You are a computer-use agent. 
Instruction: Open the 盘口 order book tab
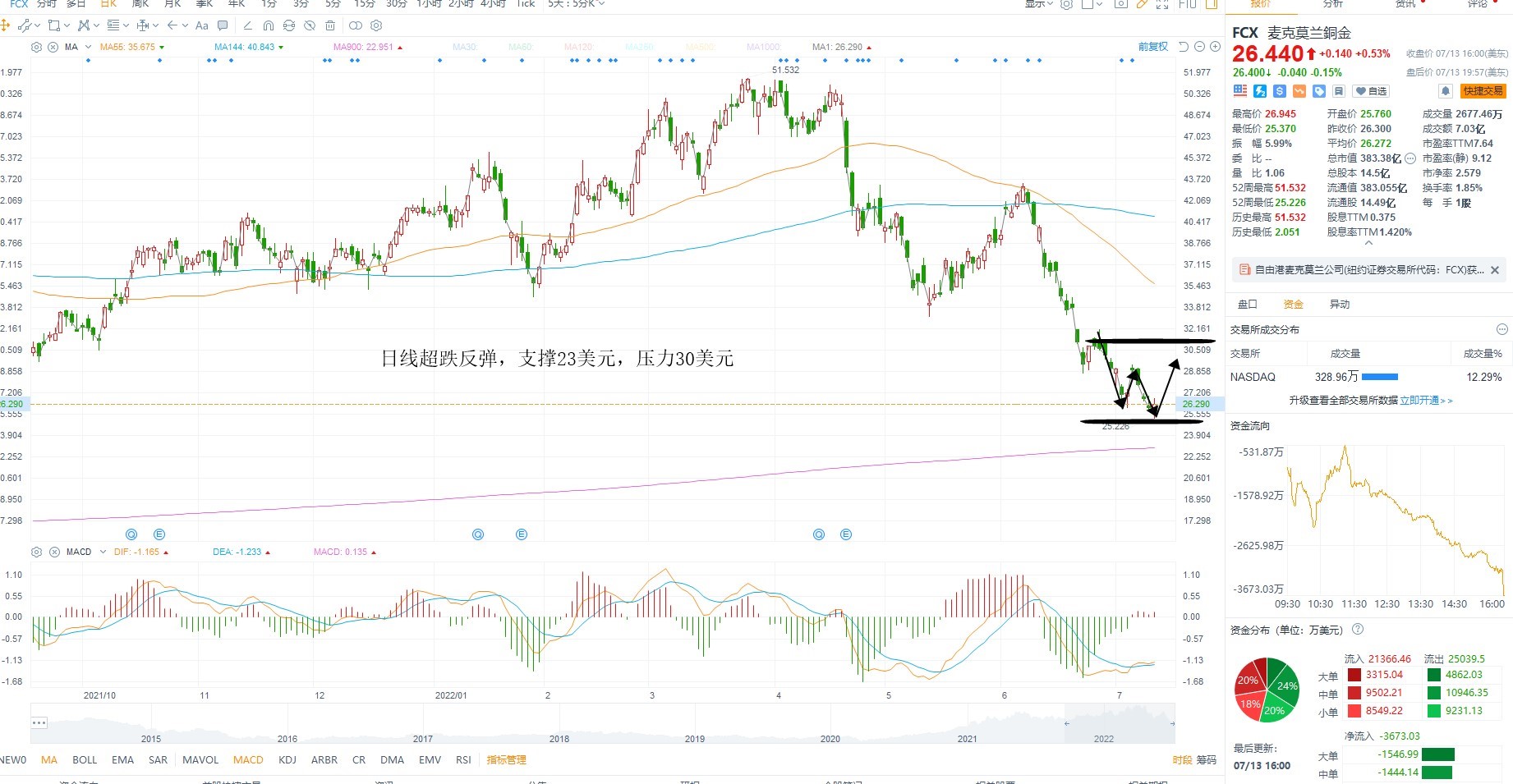pos(1248,305)
